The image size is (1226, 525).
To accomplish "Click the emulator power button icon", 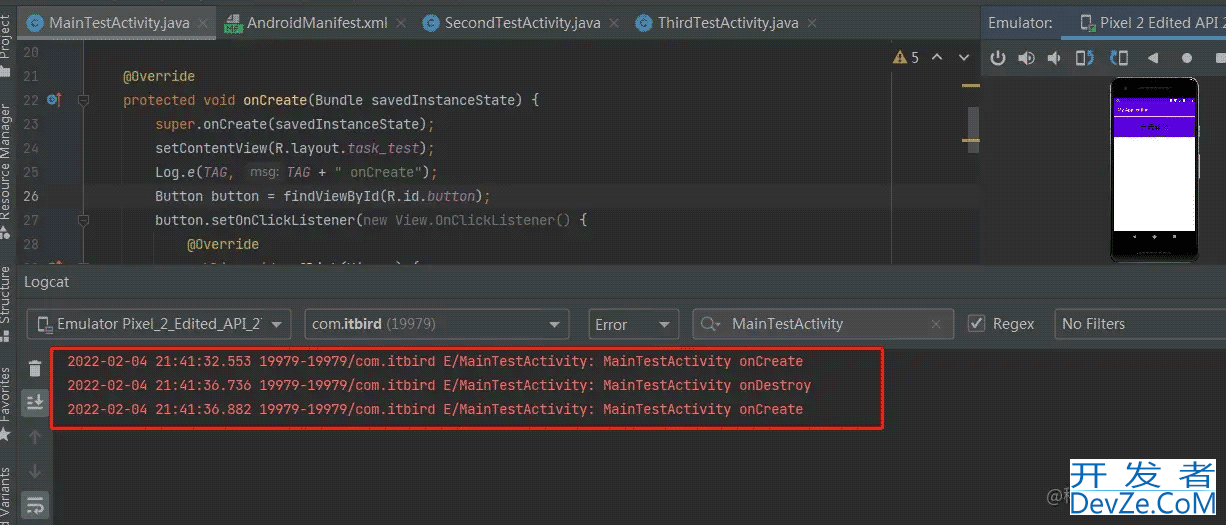I will click(x=997, y=58).
